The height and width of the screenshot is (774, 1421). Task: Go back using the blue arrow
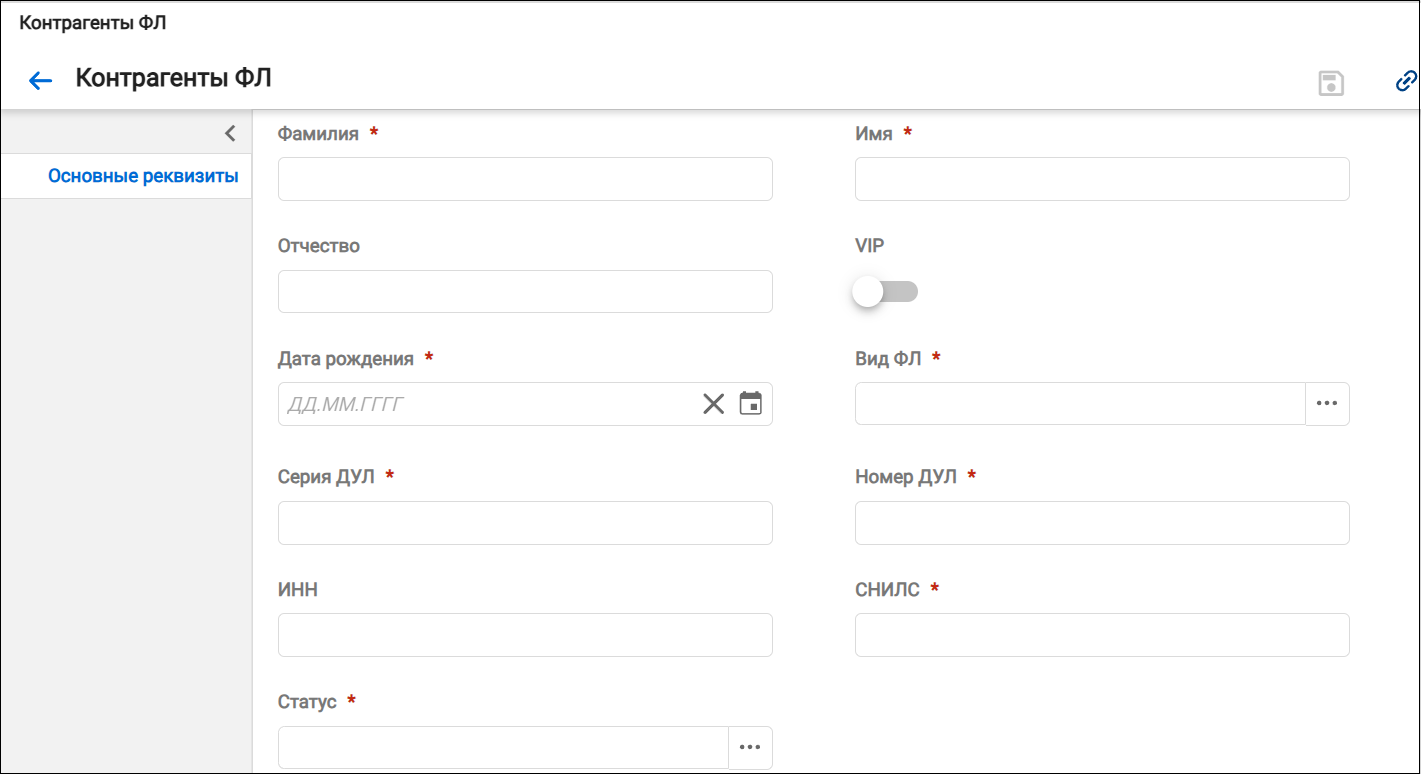tap(40, 81)
